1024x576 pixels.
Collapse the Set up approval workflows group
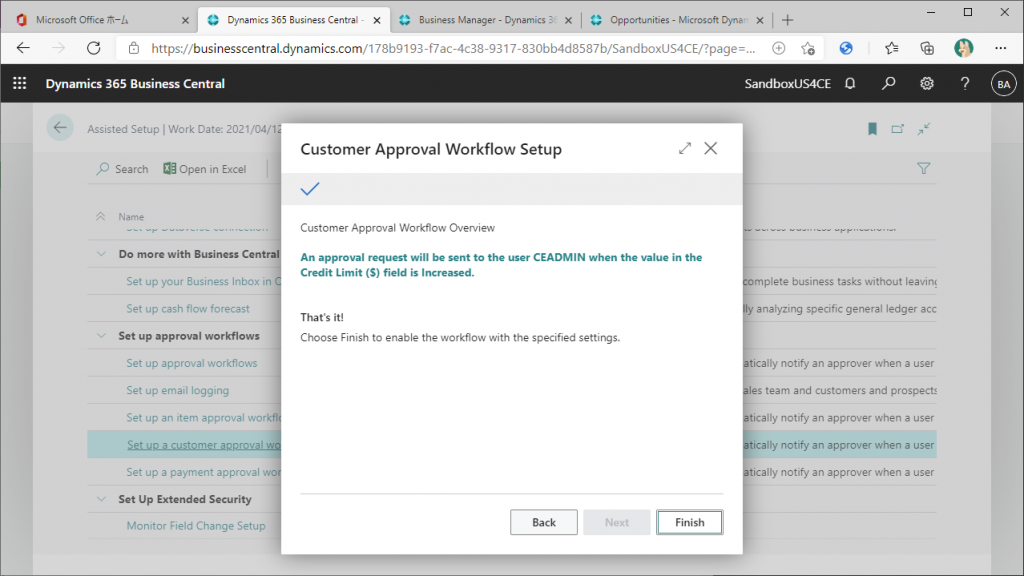[x=101, y=336]
